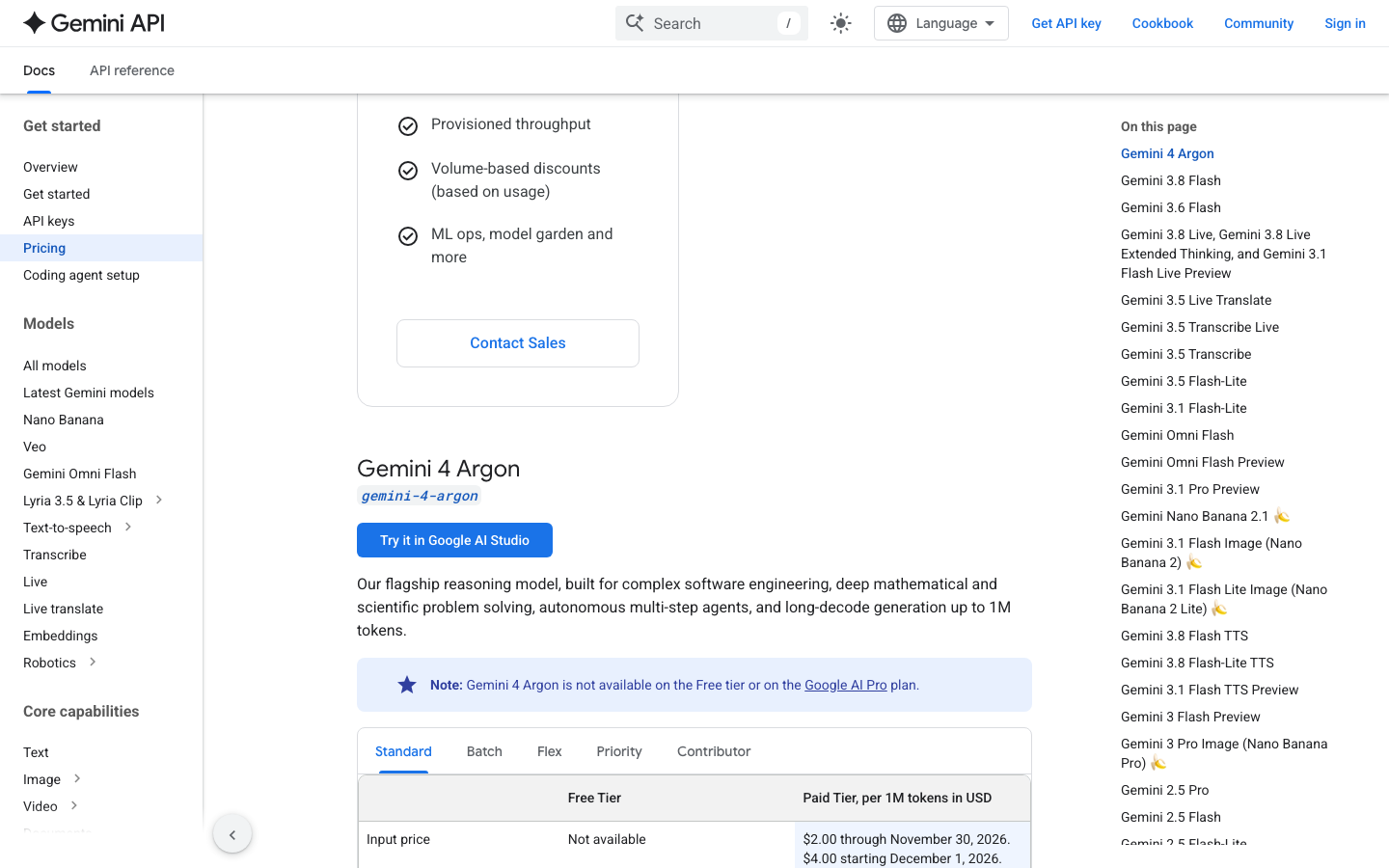Open the Get API key link
1389x868 pixels.
[x=1066, y=23]
